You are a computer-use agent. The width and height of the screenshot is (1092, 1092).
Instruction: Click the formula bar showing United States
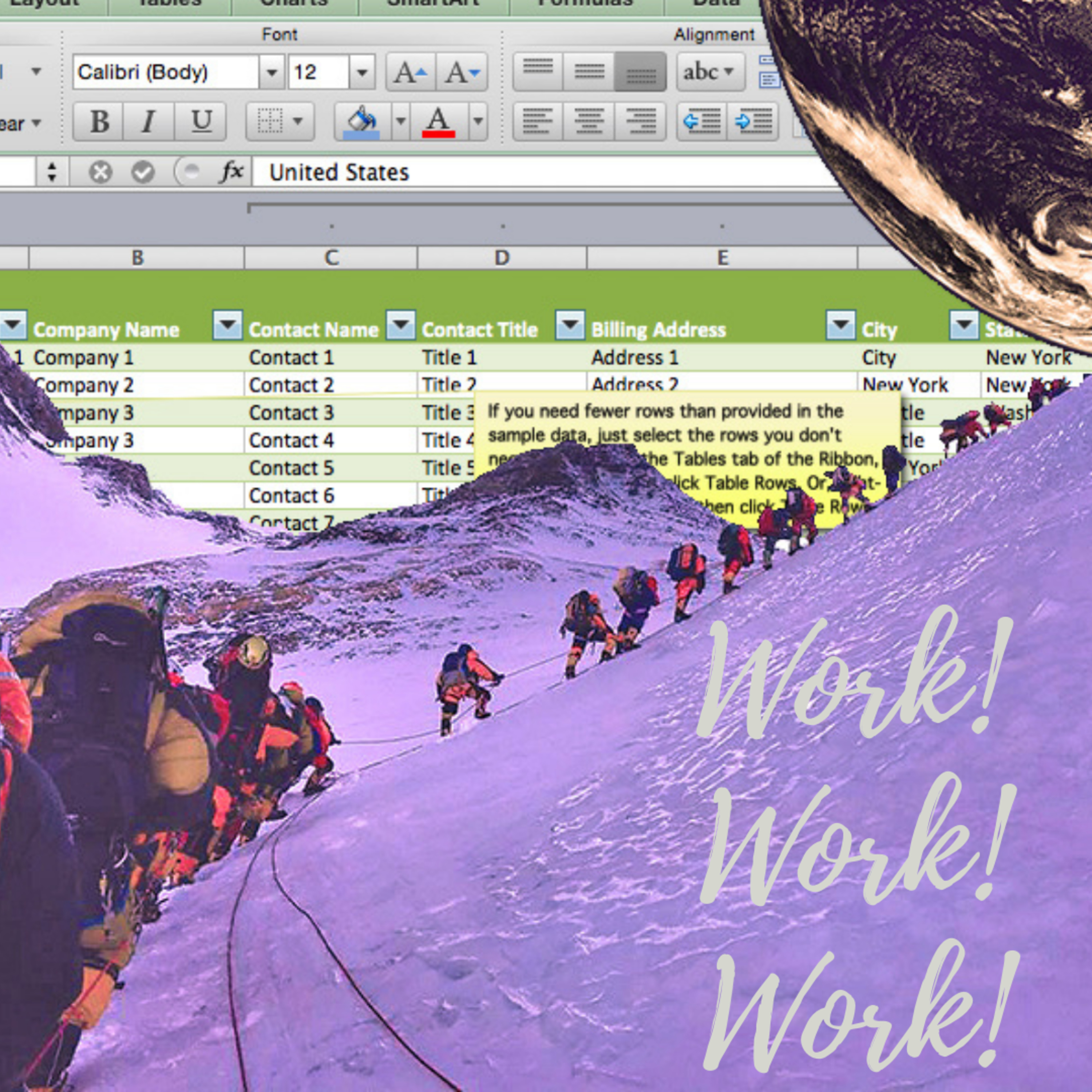(x=509, y=173)
